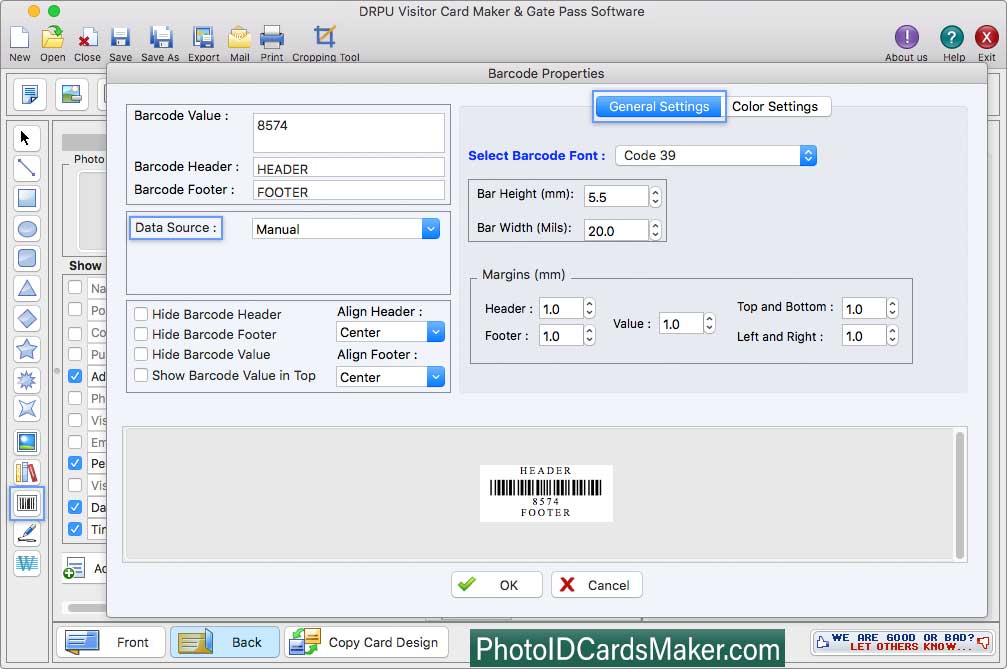Select the Triangle shape tool
This screenshot has height=669, width=1007.
tap(26, 288)
